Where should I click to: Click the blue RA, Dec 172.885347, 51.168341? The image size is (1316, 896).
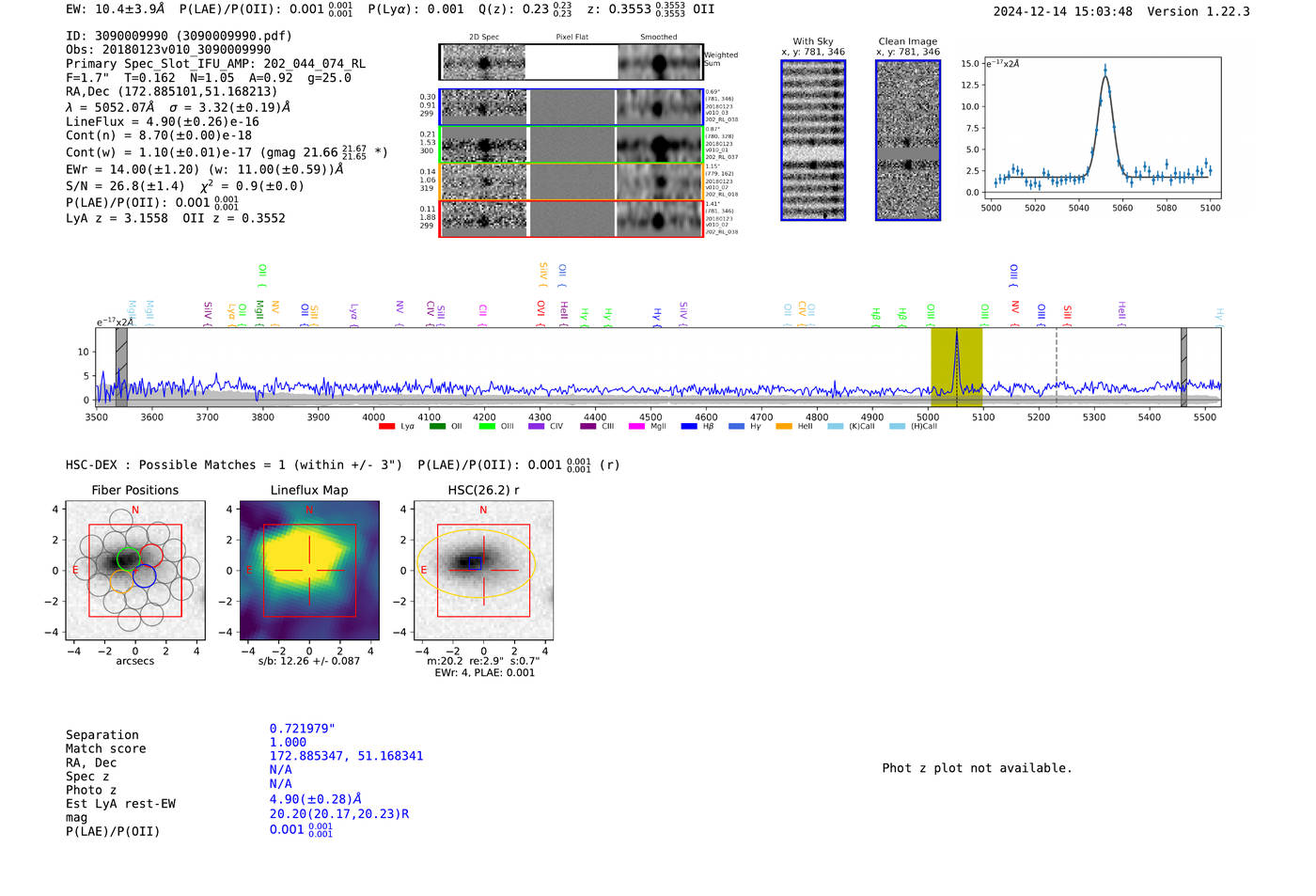[346, 756]
